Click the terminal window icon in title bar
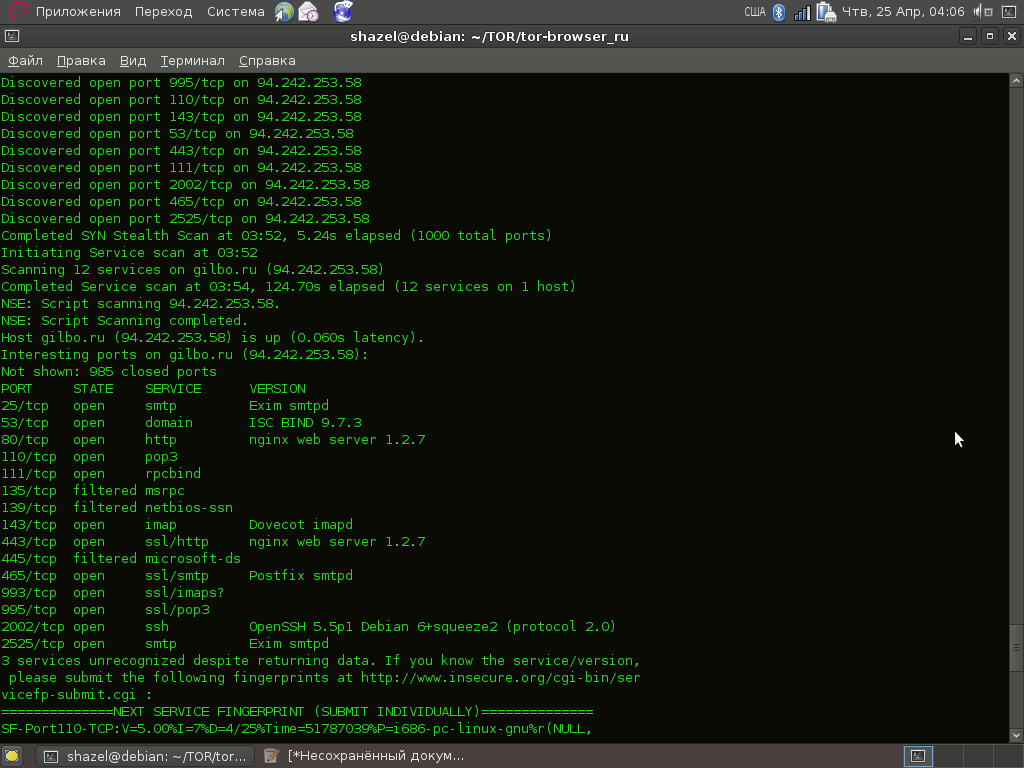 12,36
